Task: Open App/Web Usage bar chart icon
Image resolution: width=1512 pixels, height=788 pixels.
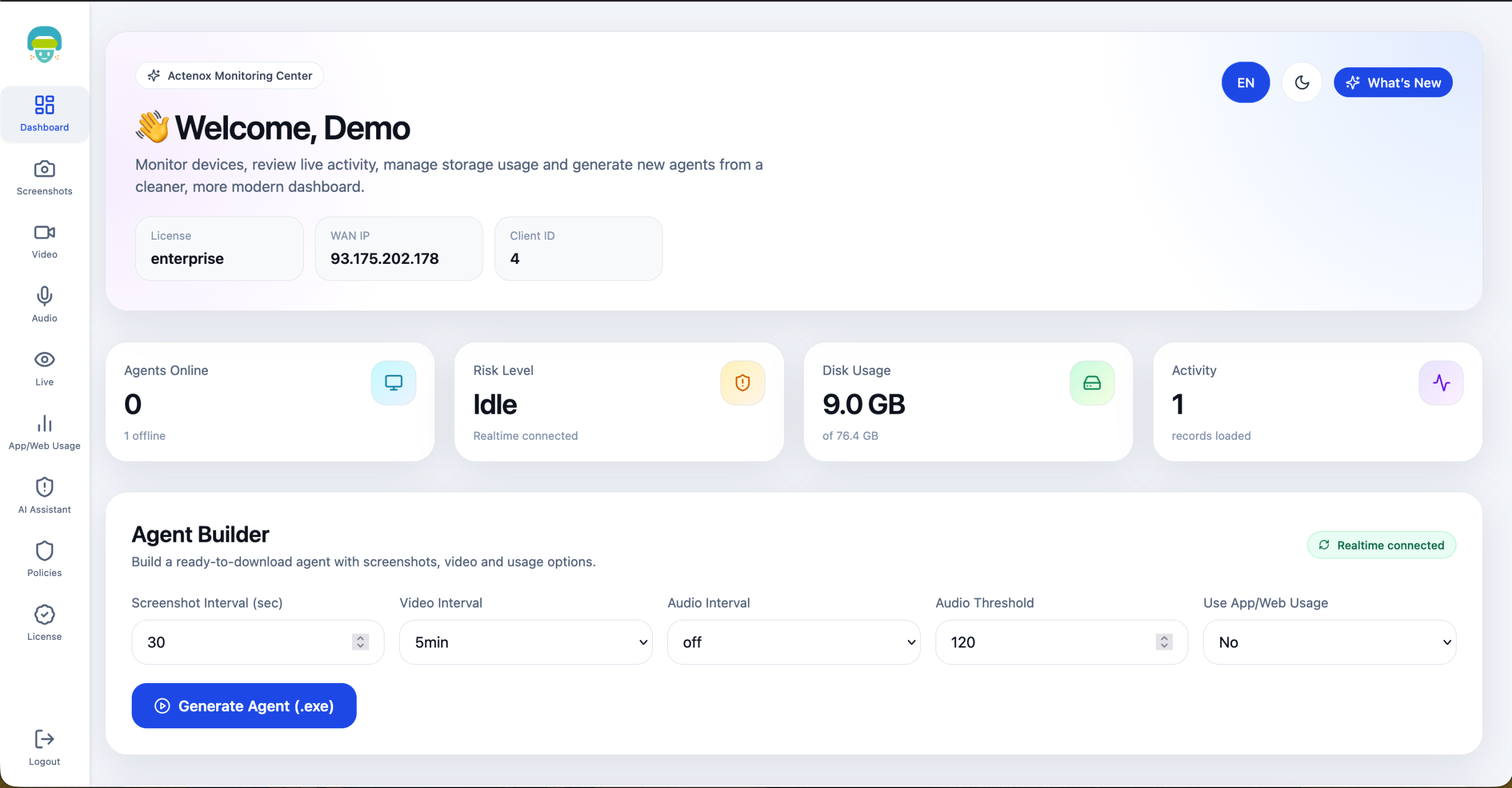Action: (44, 423)
